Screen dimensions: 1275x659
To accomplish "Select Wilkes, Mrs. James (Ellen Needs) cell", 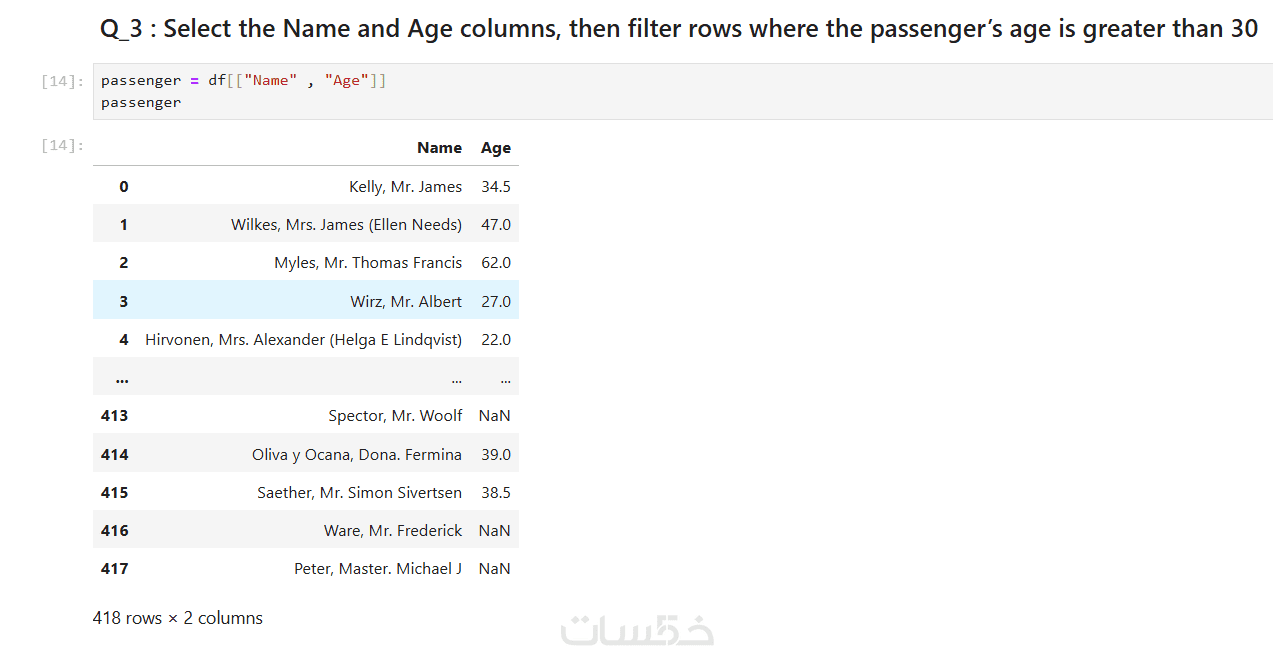I will click(346, 225).
